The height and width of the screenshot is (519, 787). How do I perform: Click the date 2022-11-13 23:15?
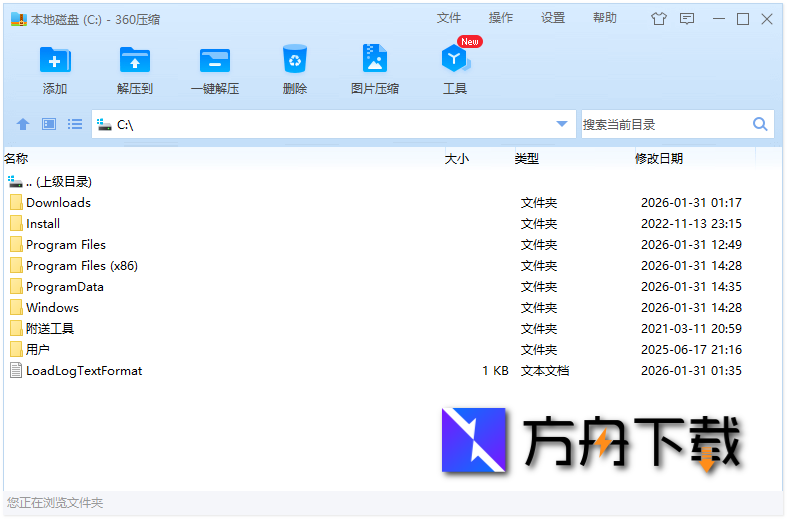pos(691,223)
